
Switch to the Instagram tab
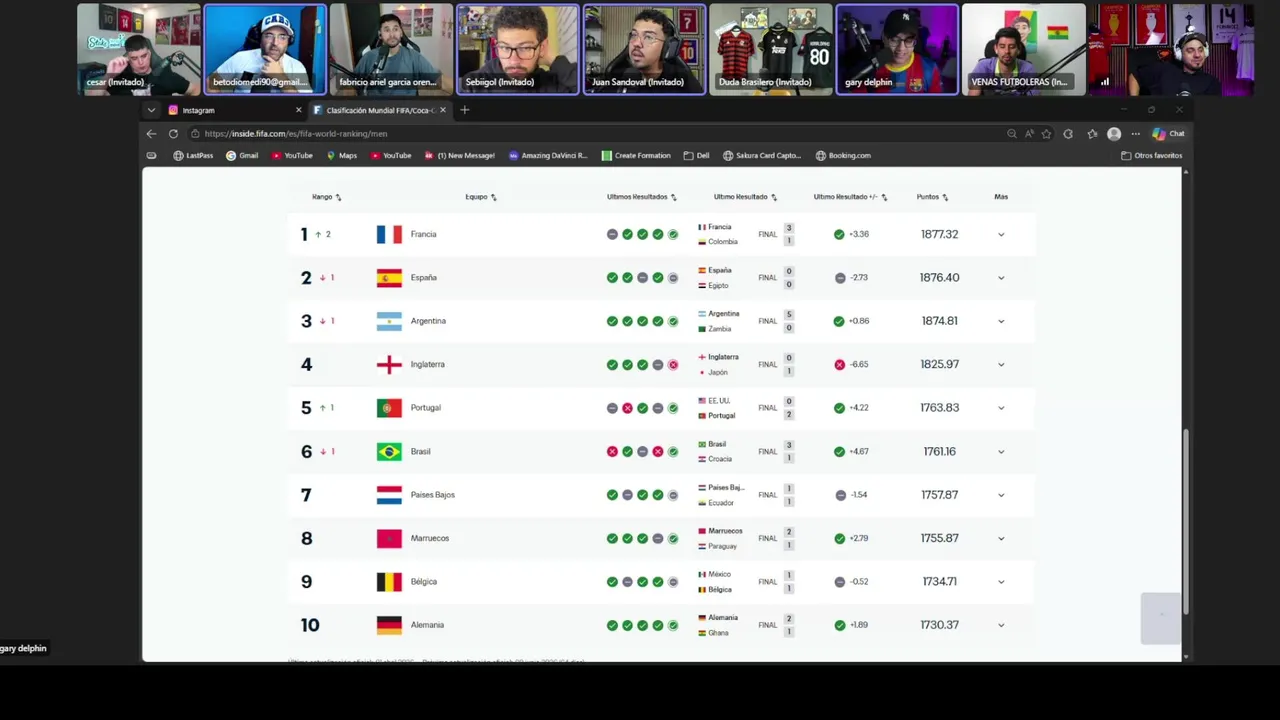point(234,110)
